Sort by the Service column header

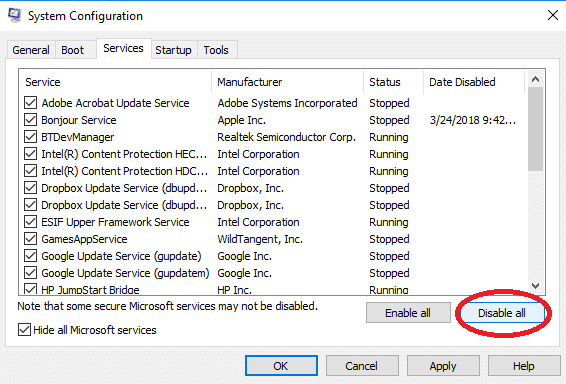[115, 82]
